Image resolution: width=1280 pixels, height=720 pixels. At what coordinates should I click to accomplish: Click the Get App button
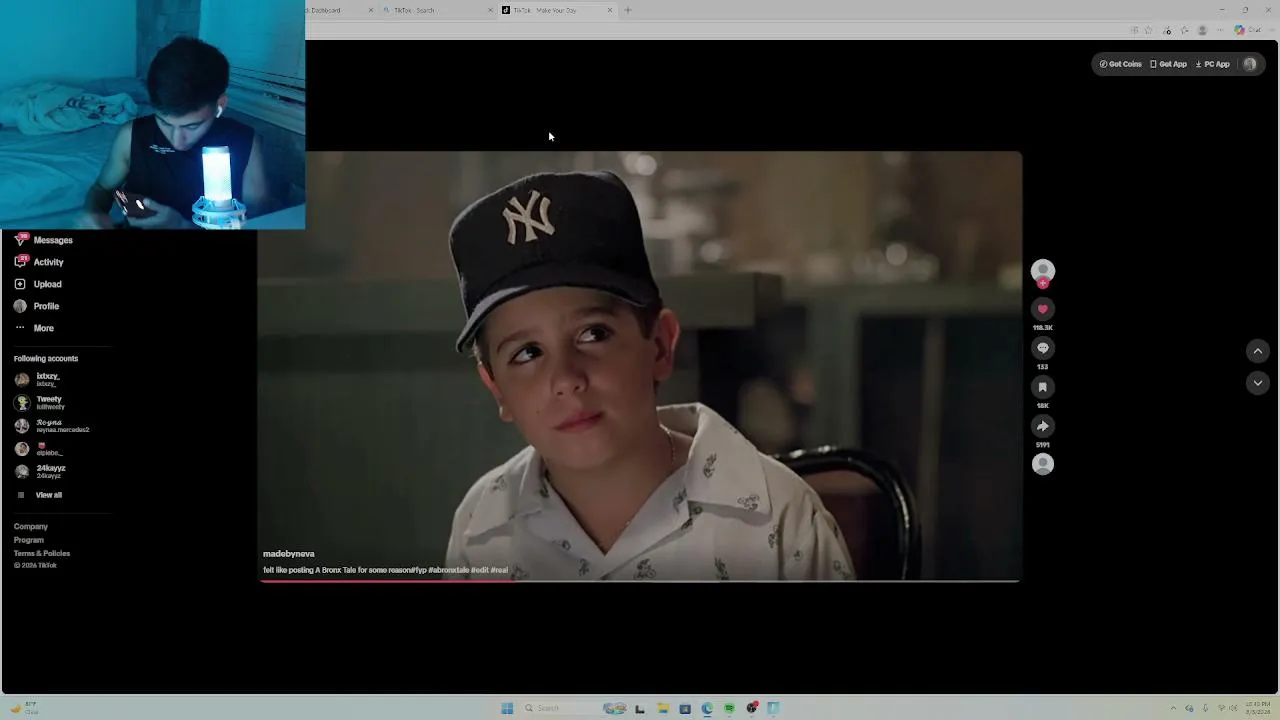(x=1168, y=64)
